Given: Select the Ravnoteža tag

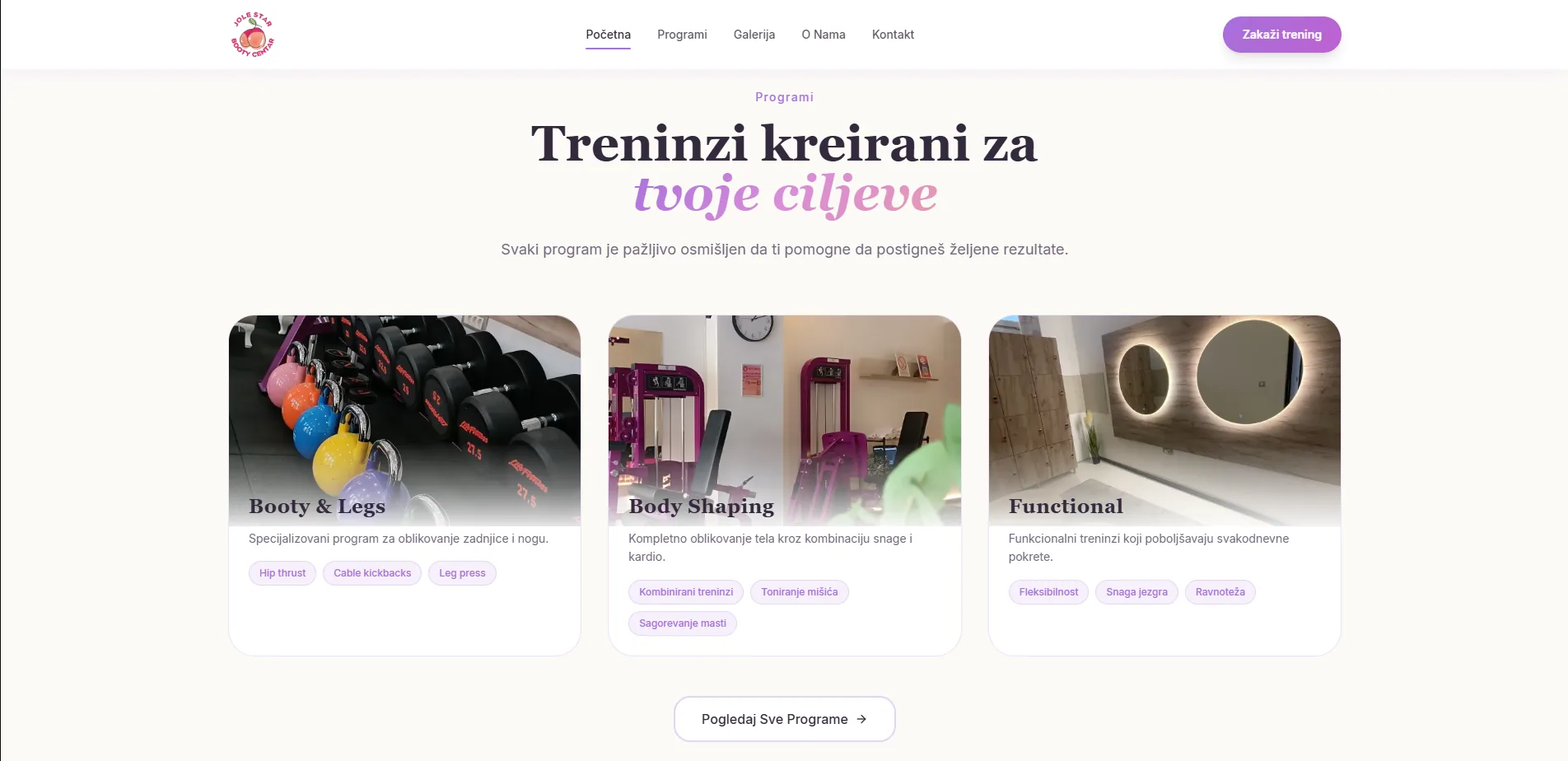Looking at the screenshot, I should [x=1220, y=592].
